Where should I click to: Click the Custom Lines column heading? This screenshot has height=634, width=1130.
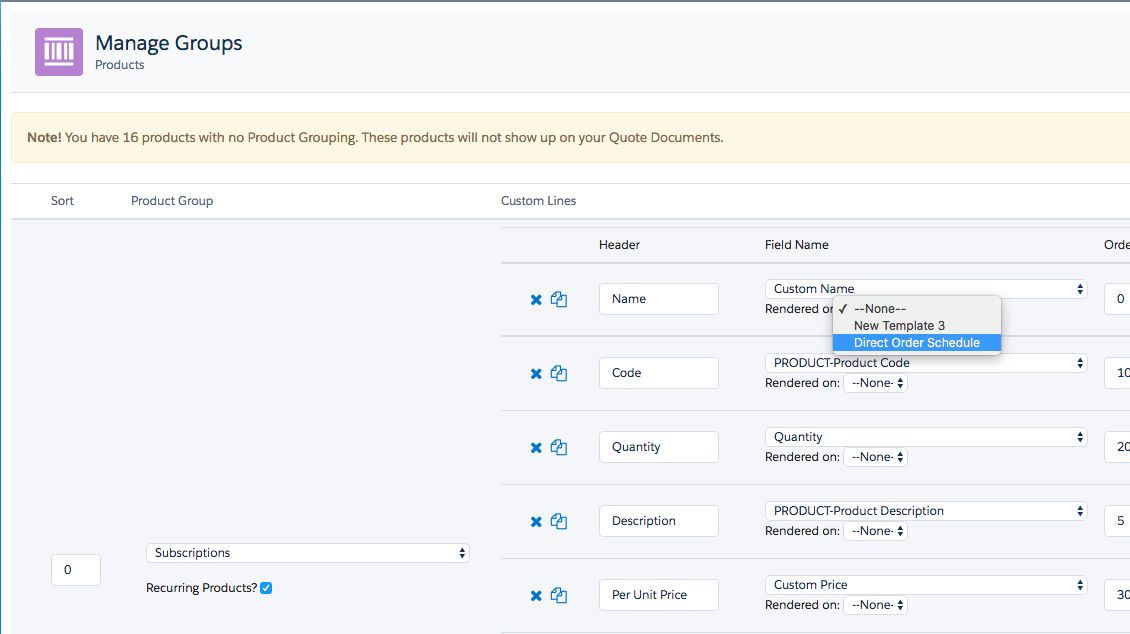(538, 201)
